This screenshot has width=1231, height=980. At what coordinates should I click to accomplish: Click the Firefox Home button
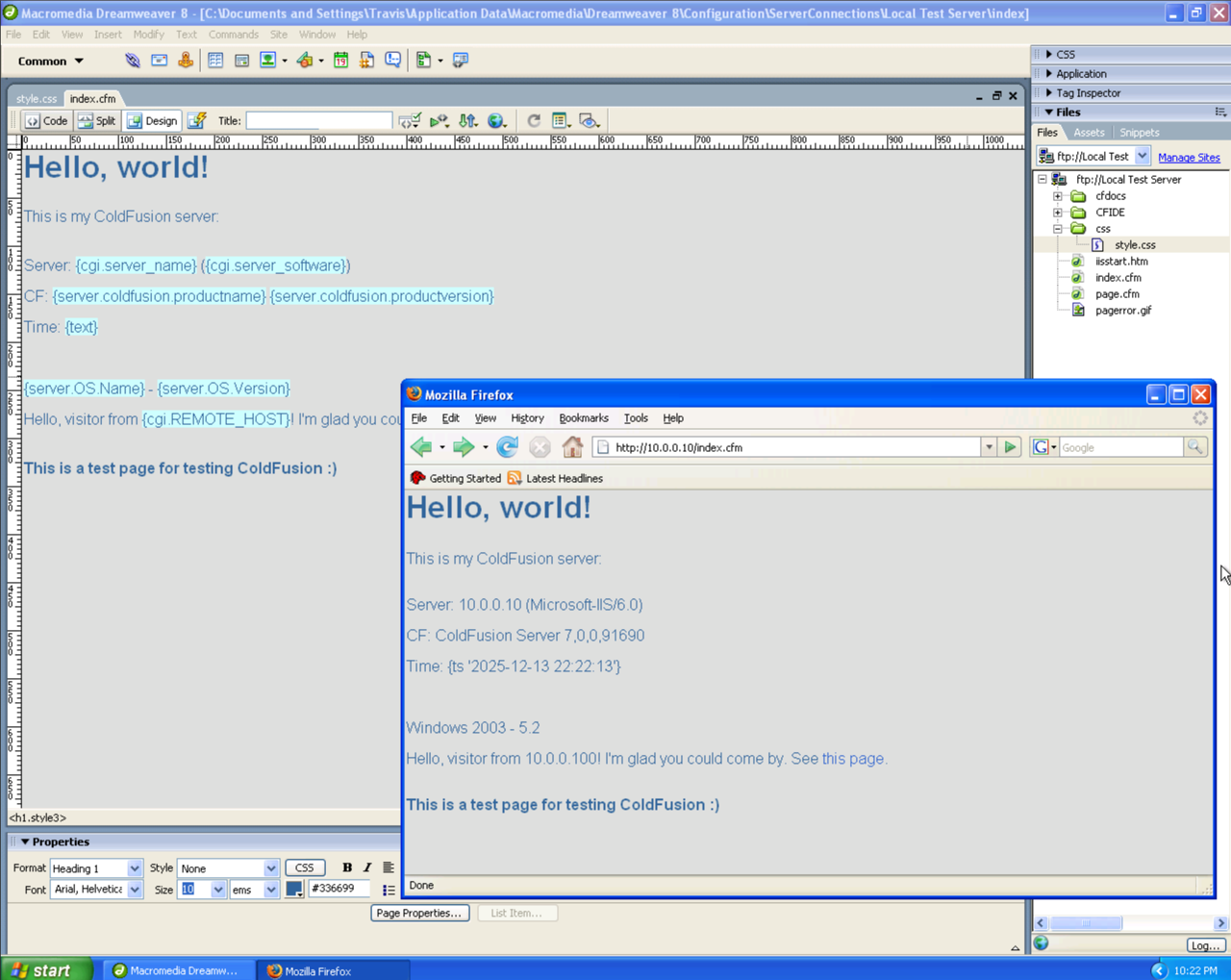572,446
